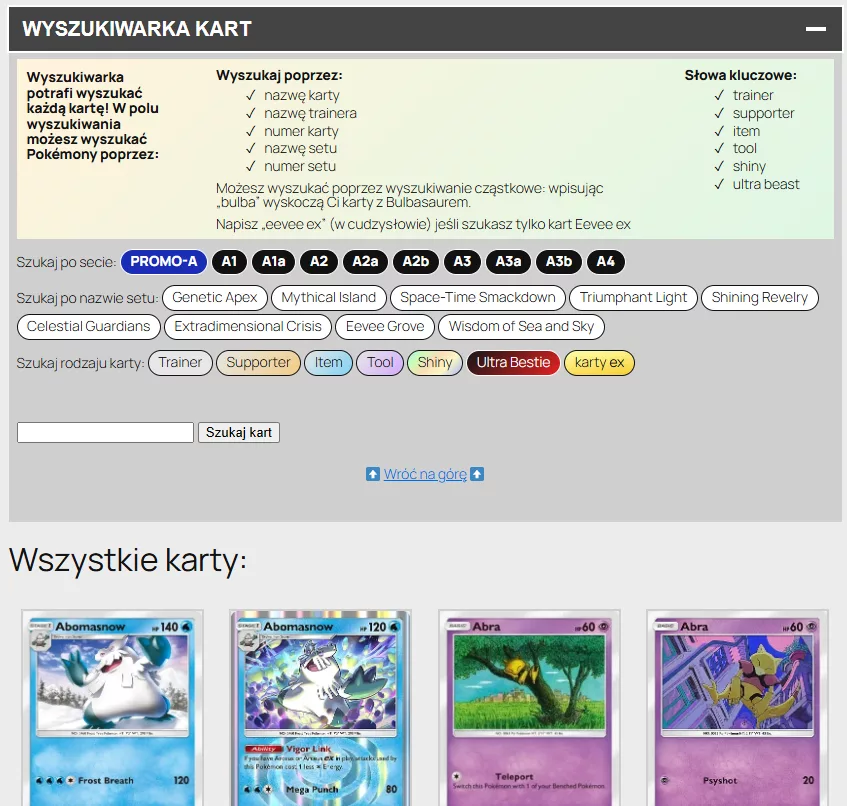Choose the Eevee Grove set
The height and width of the screenshot is (806, 847).
[x=385, y=327]
